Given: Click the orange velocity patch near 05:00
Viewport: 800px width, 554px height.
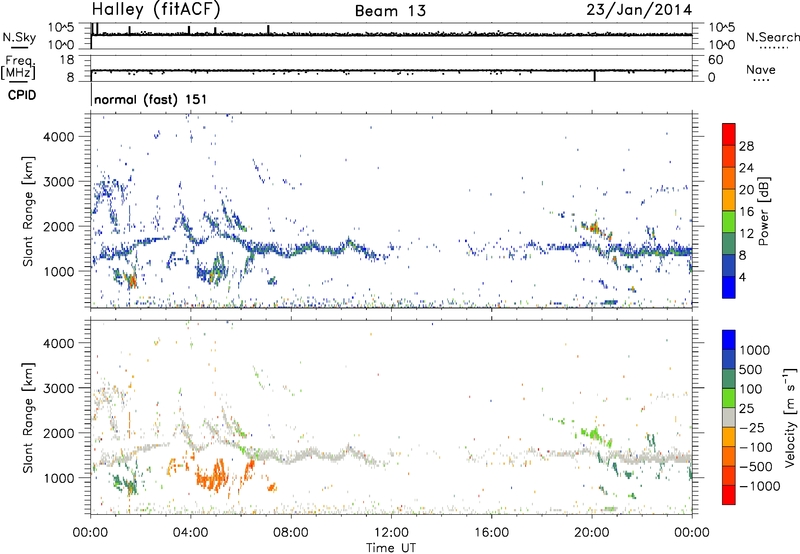Looking at the screenshot, I should [212, 475].
